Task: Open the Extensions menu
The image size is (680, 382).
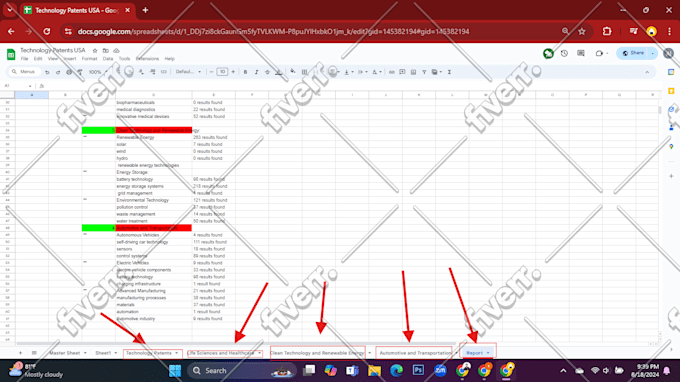Action: click(x=147, y=59)
